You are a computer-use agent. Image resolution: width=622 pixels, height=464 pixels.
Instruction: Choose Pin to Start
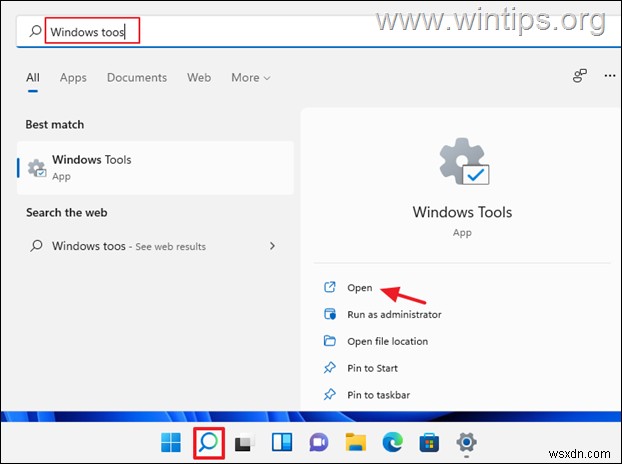point(372,368)
